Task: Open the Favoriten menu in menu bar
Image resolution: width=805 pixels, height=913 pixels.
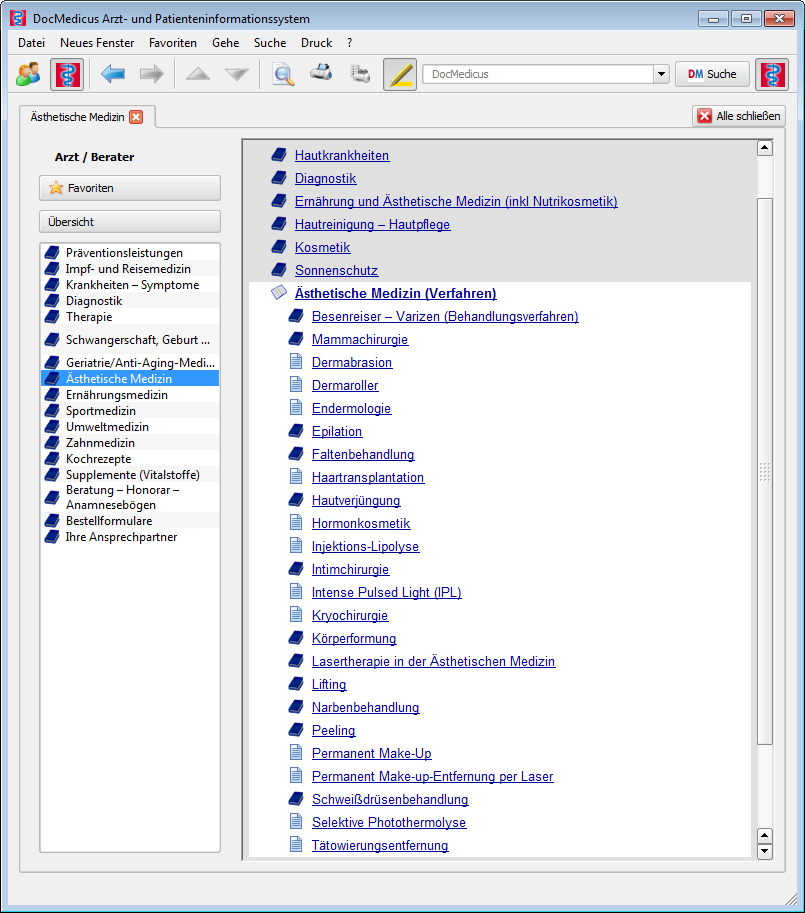Action: click(173, 43)
